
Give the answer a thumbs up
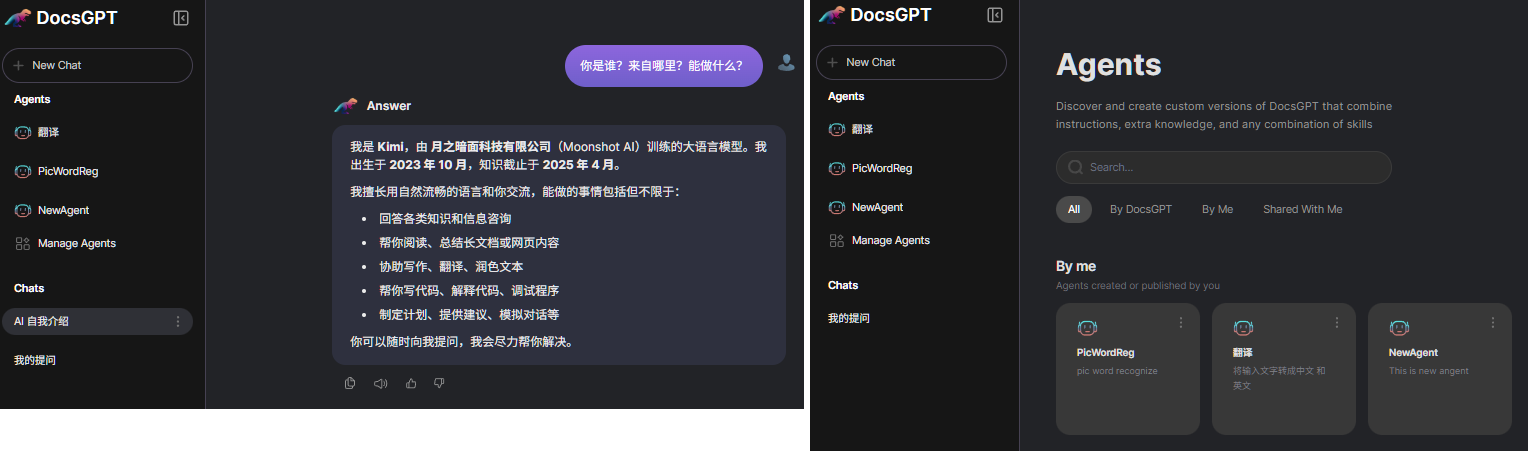pos(410,383)
